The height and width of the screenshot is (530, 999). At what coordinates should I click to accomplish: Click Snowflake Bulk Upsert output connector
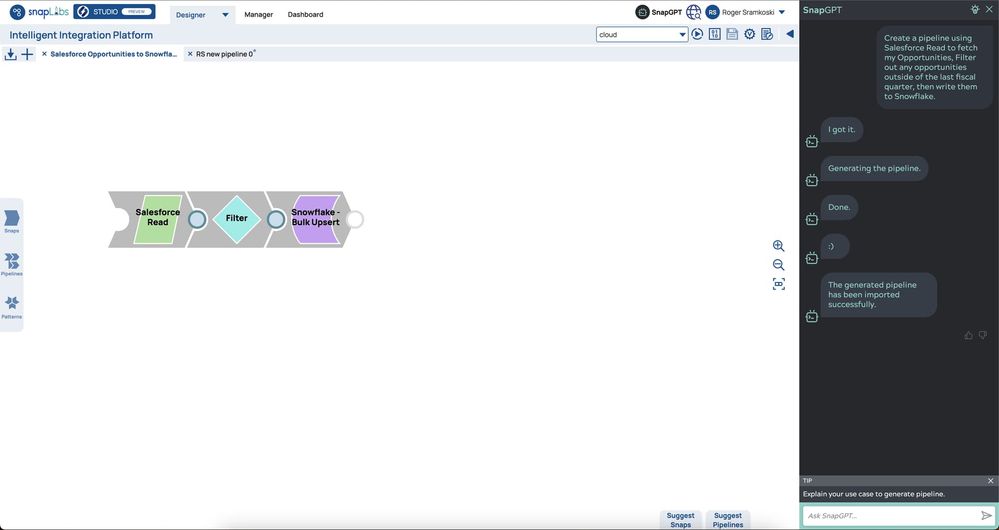[355, 220]
